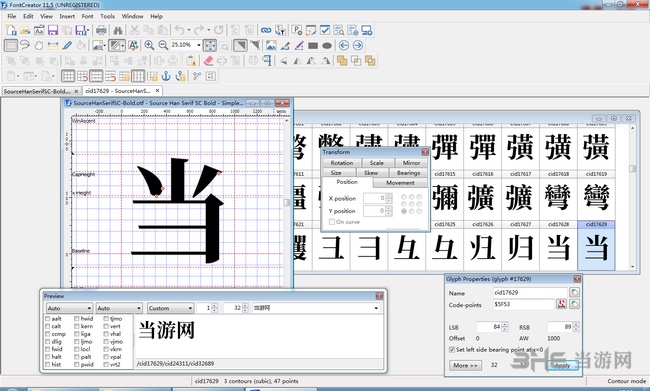Click the Find binoculars icon
Image resolution: width=650 pixels, height=391 pixels.
118,30
